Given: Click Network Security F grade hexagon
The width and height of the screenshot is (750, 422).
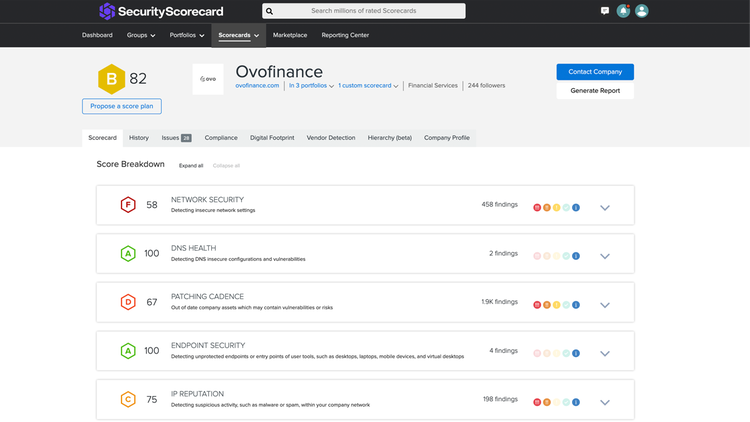Looking at the screenshot, I should pyautogui.click(x=127, y=205).
